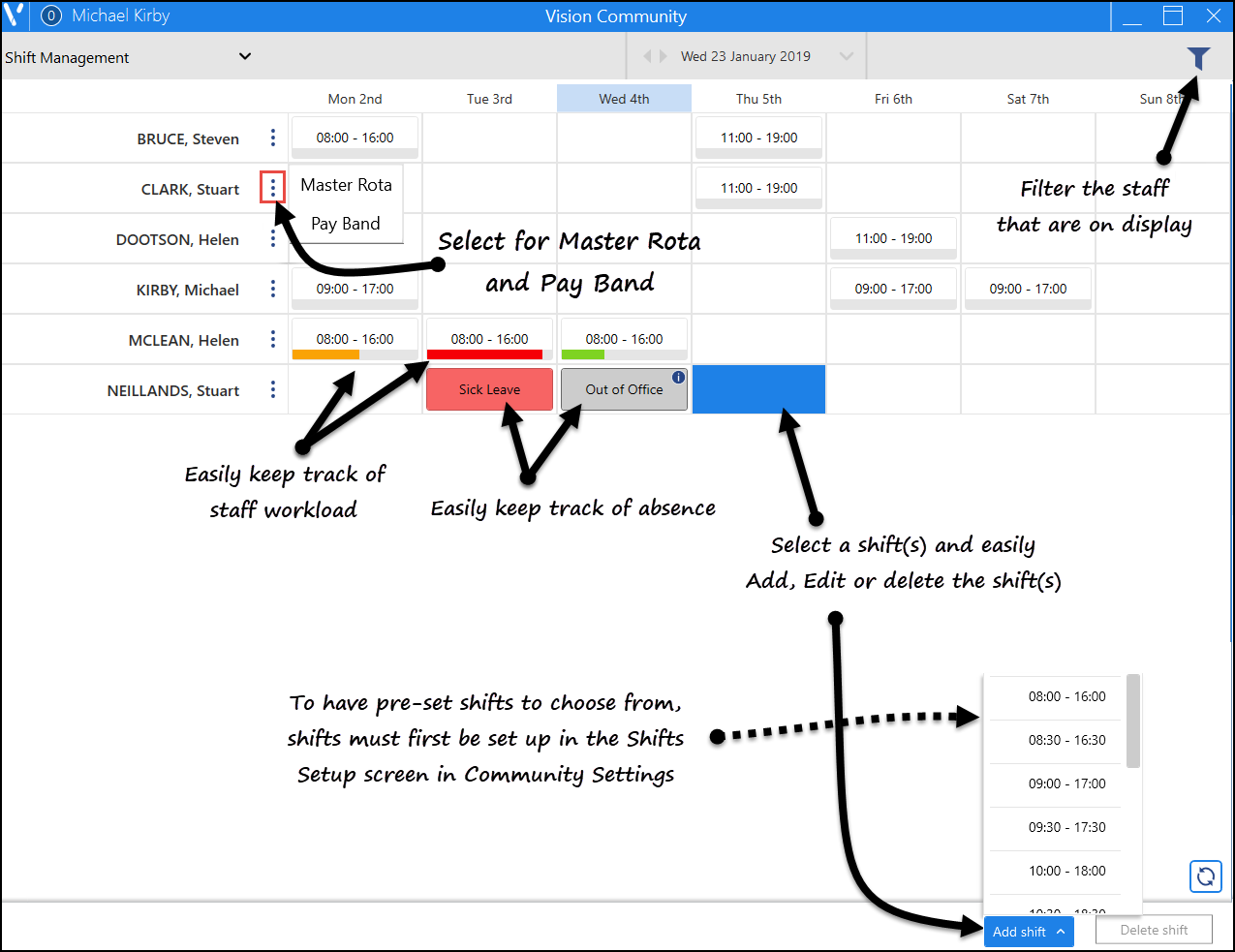The width and height of the screenshot is (1235, 952).
Task: Click the Thu 5th column header
Action: (758, 99)
